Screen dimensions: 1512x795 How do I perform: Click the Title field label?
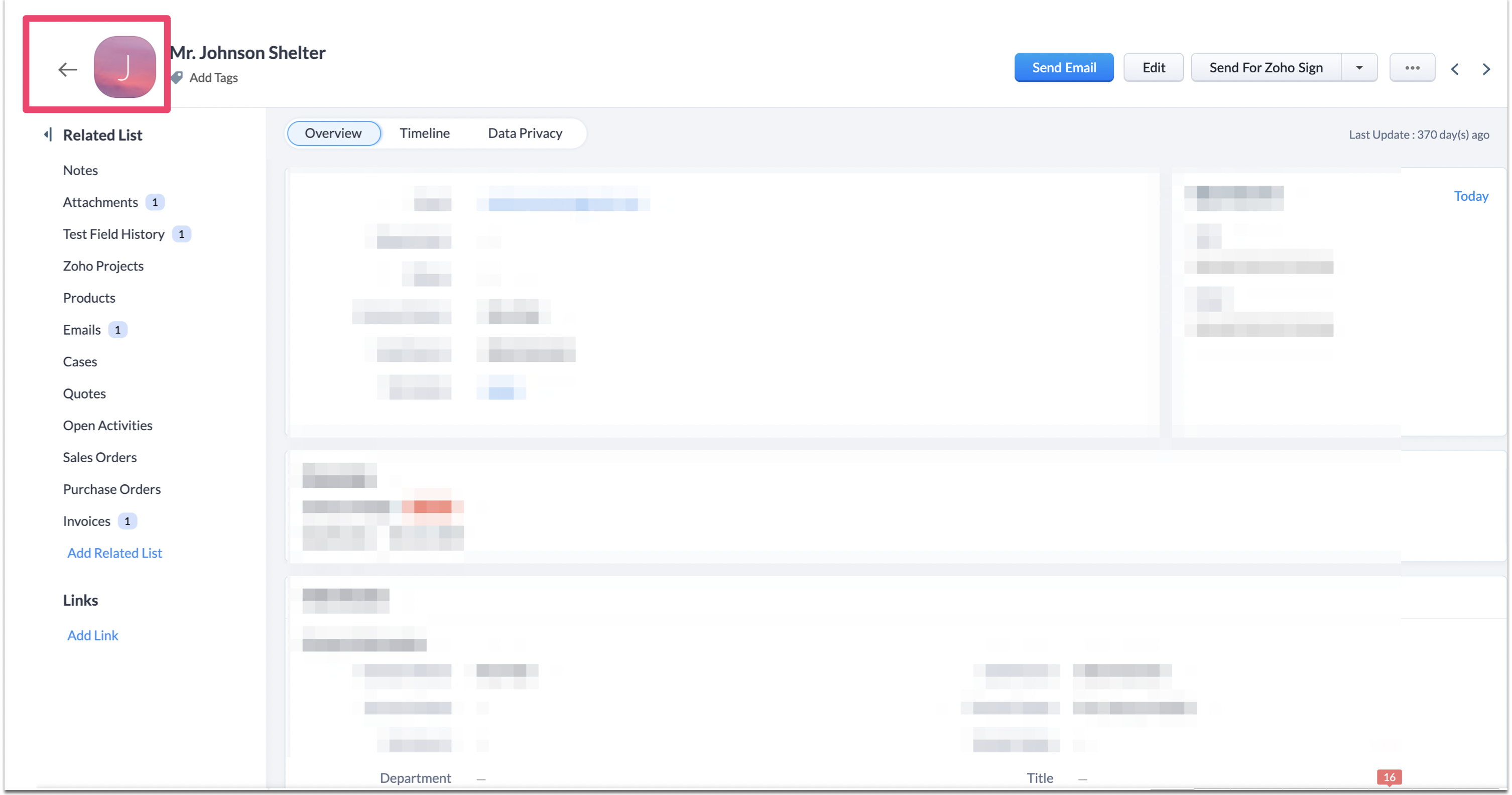1040,778
